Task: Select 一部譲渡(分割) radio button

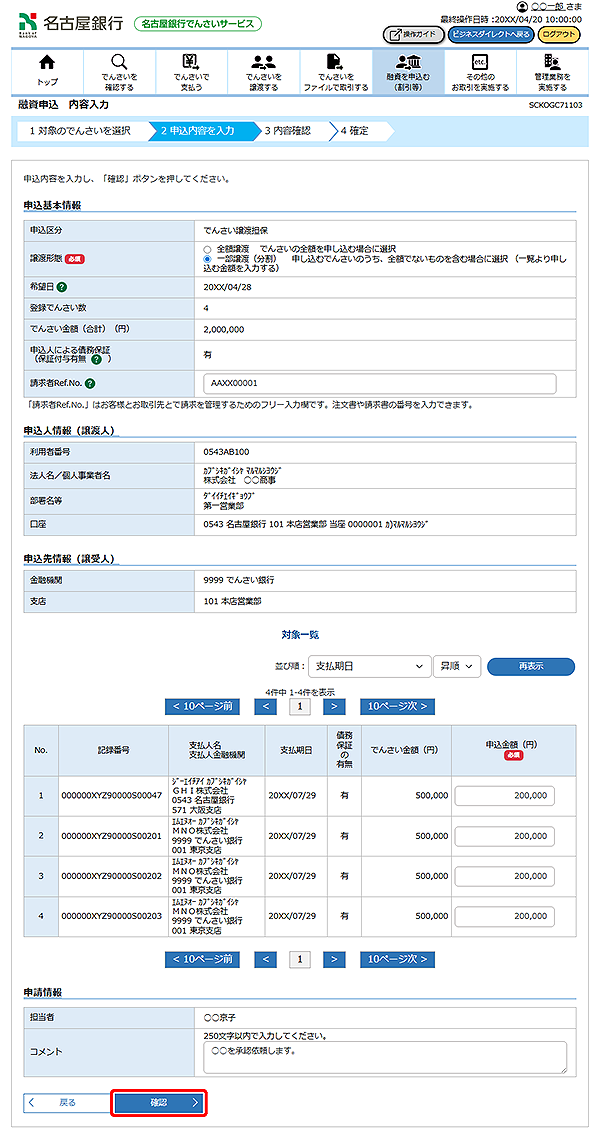Action: coord(207,258)
